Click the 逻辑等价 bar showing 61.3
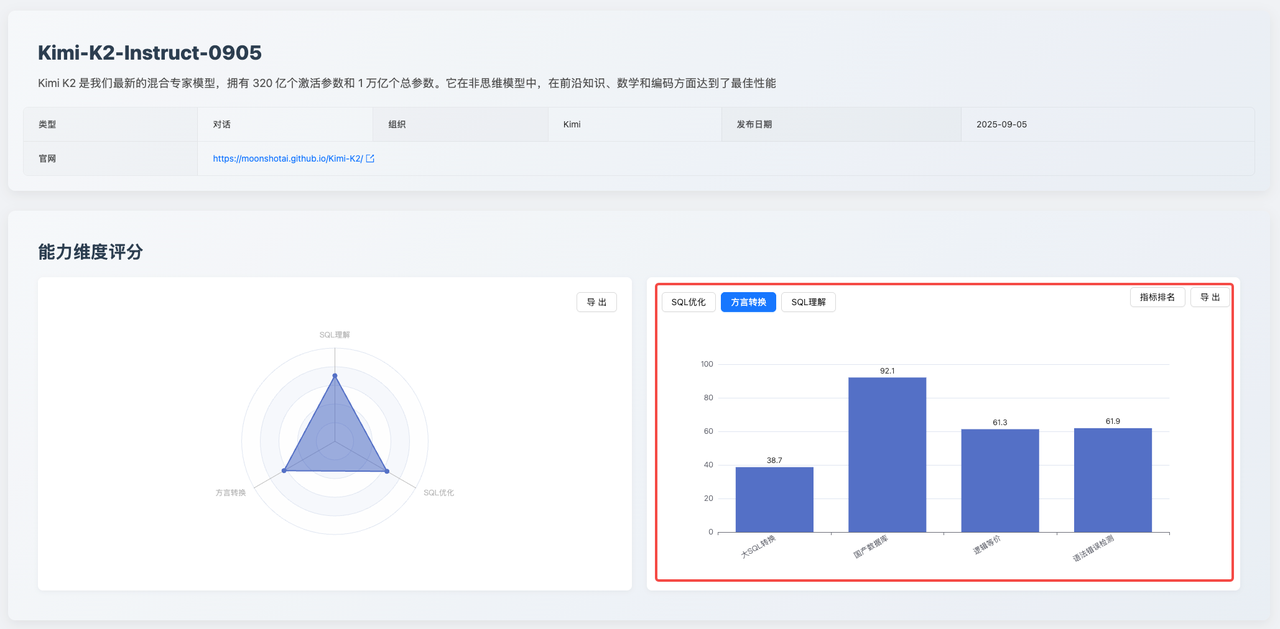This screenshot has height=629, width=1280. click(1000, 480)
